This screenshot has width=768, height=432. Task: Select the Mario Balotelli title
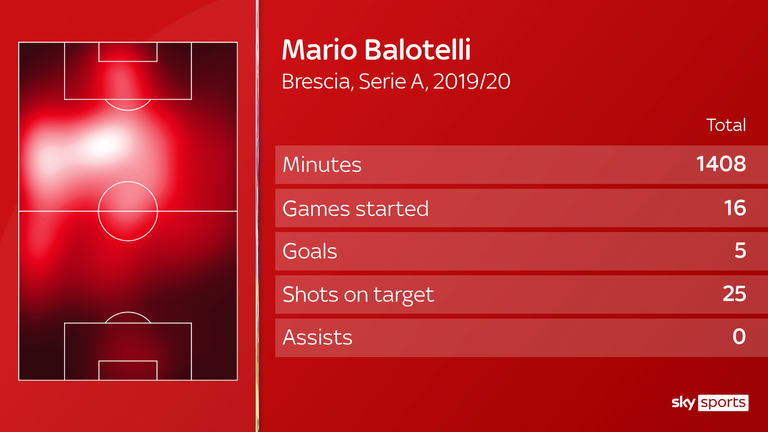376,50
